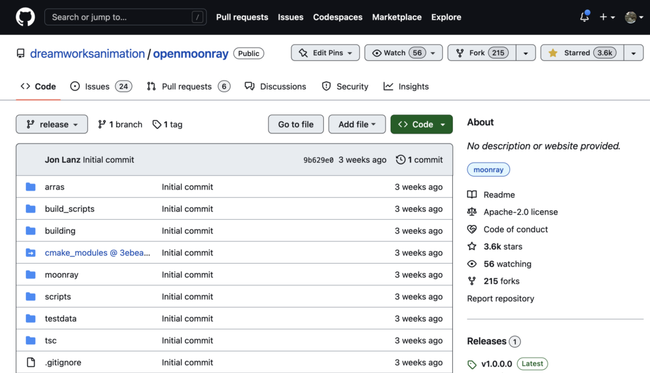Open commit hash 9b629e0
This screenshot has width=650, height=373.
pyautogui.click(x=318, y=160)
